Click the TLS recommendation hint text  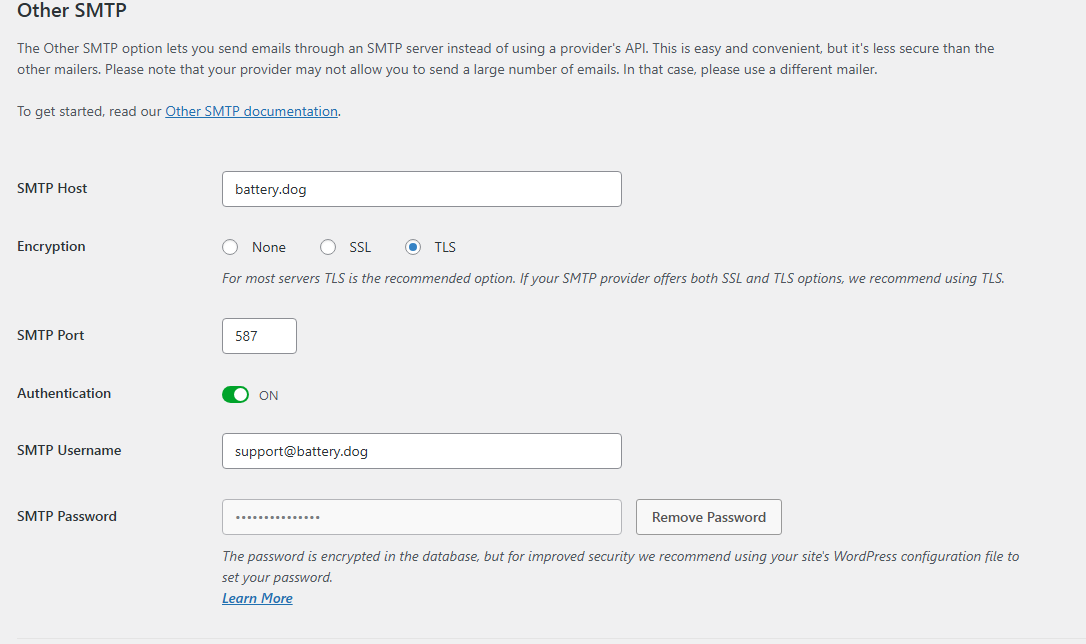[x=612, y=278]
